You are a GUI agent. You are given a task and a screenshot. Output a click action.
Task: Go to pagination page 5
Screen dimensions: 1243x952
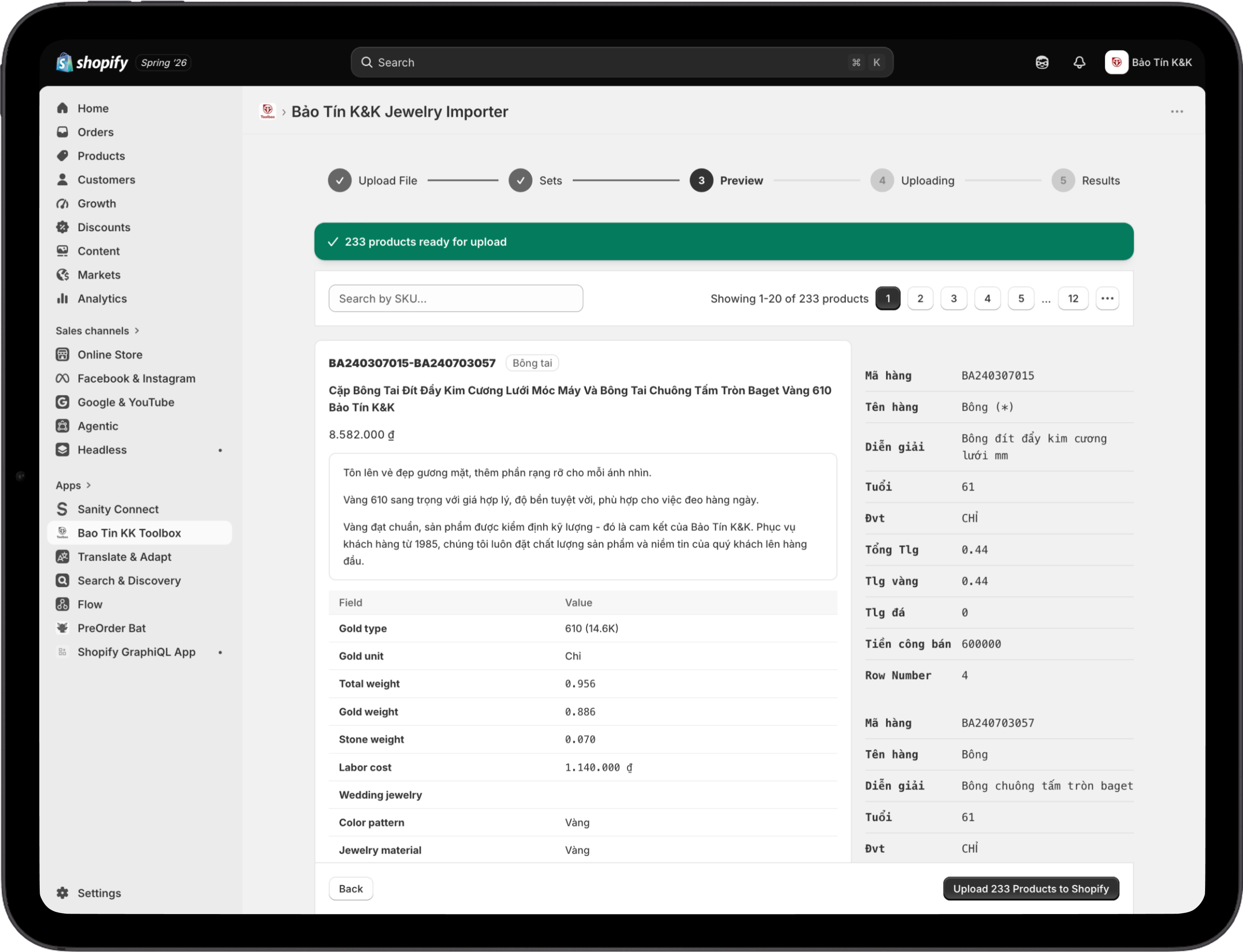point(1021,299)
